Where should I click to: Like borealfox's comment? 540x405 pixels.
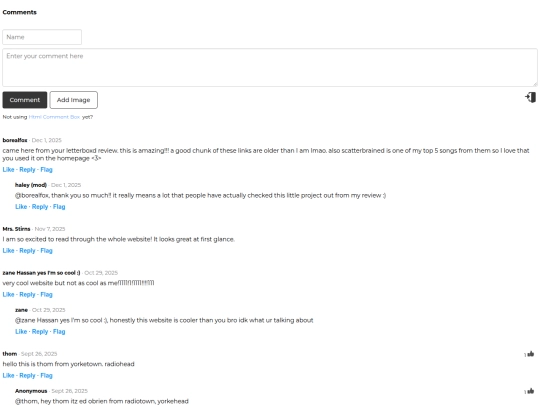(x=8, y=169)
